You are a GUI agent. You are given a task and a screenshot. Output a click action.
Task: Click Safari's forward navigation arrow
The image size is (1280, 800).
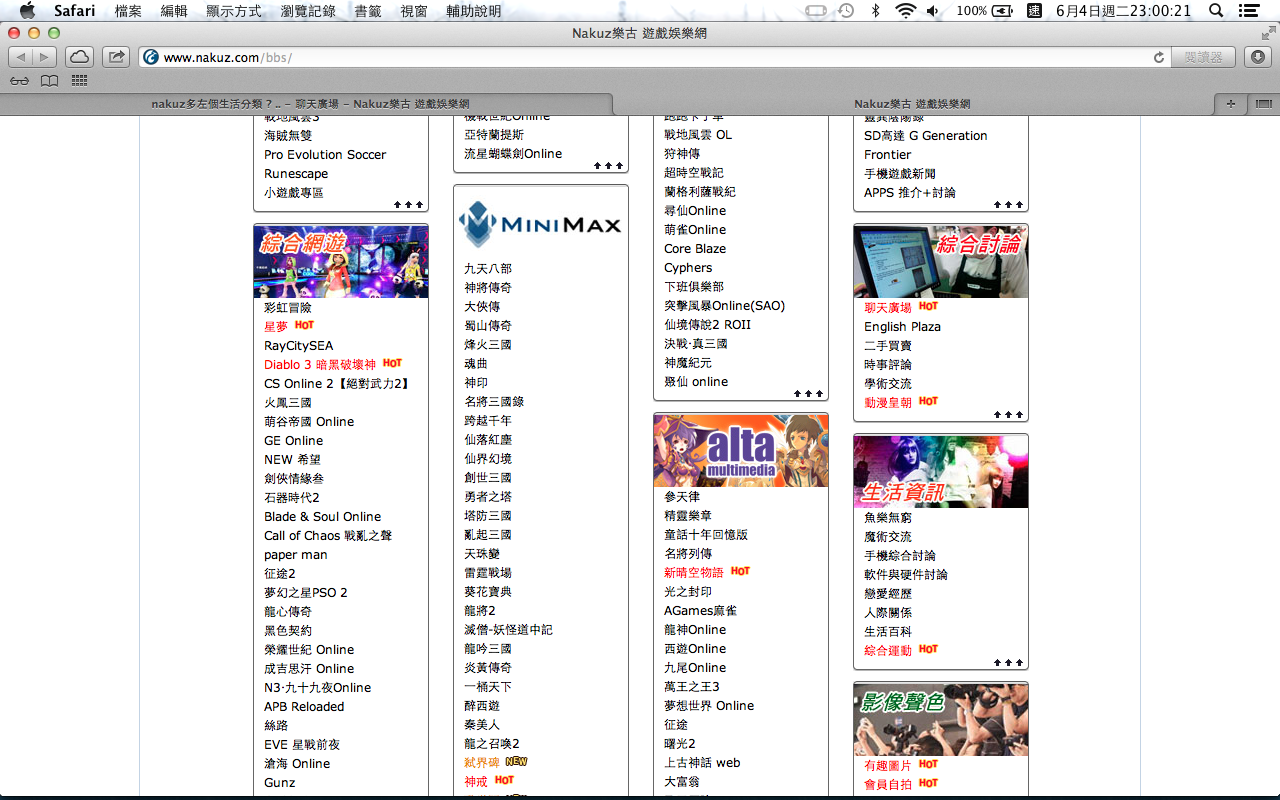point(45,57)
